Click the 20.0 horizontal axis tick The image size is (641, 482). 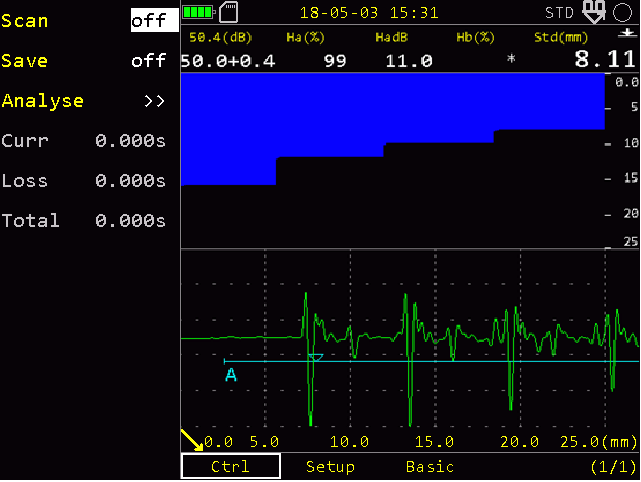(520, 442)
